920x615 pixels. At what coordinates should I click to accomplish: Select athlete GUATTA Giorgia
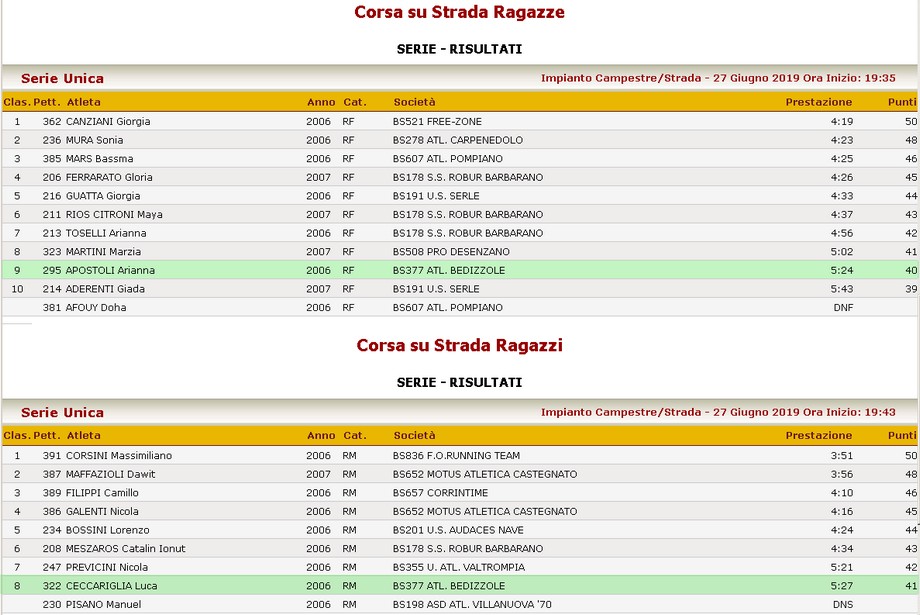(103, 196)
